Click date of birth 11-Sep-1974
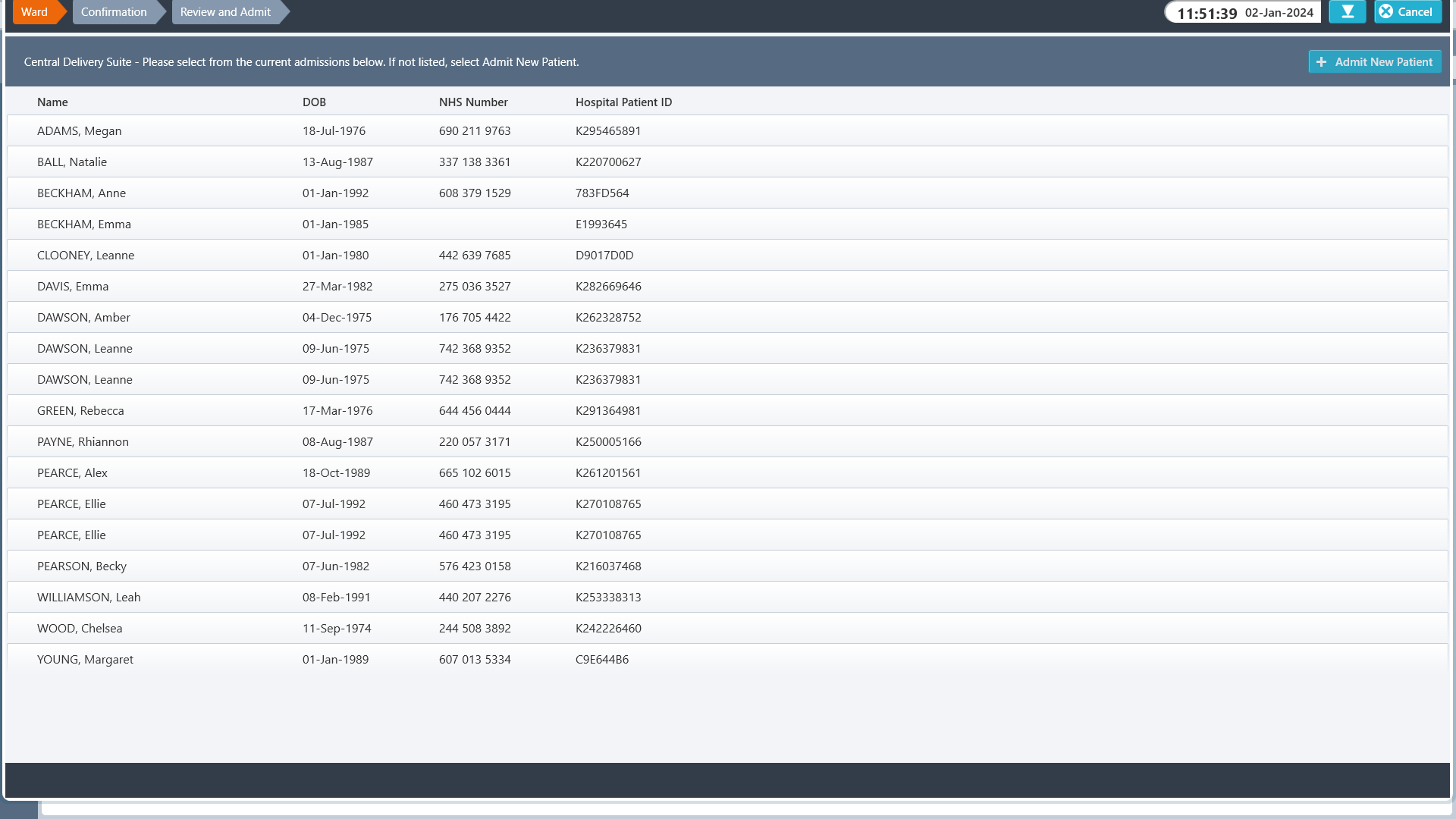Viewport: 1456px width, 819px height. click(337, 628)
